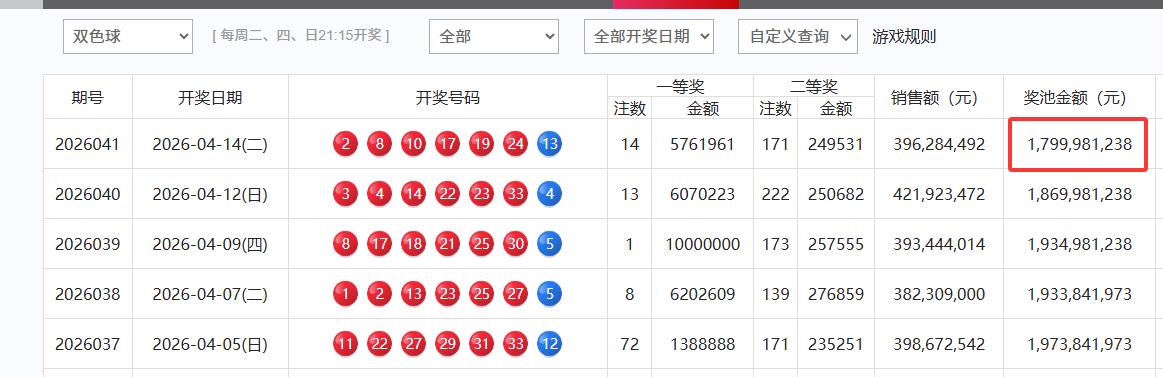Click red ball 2 in issue 2026041
1163x377 pixels.
tap(345, 144)
